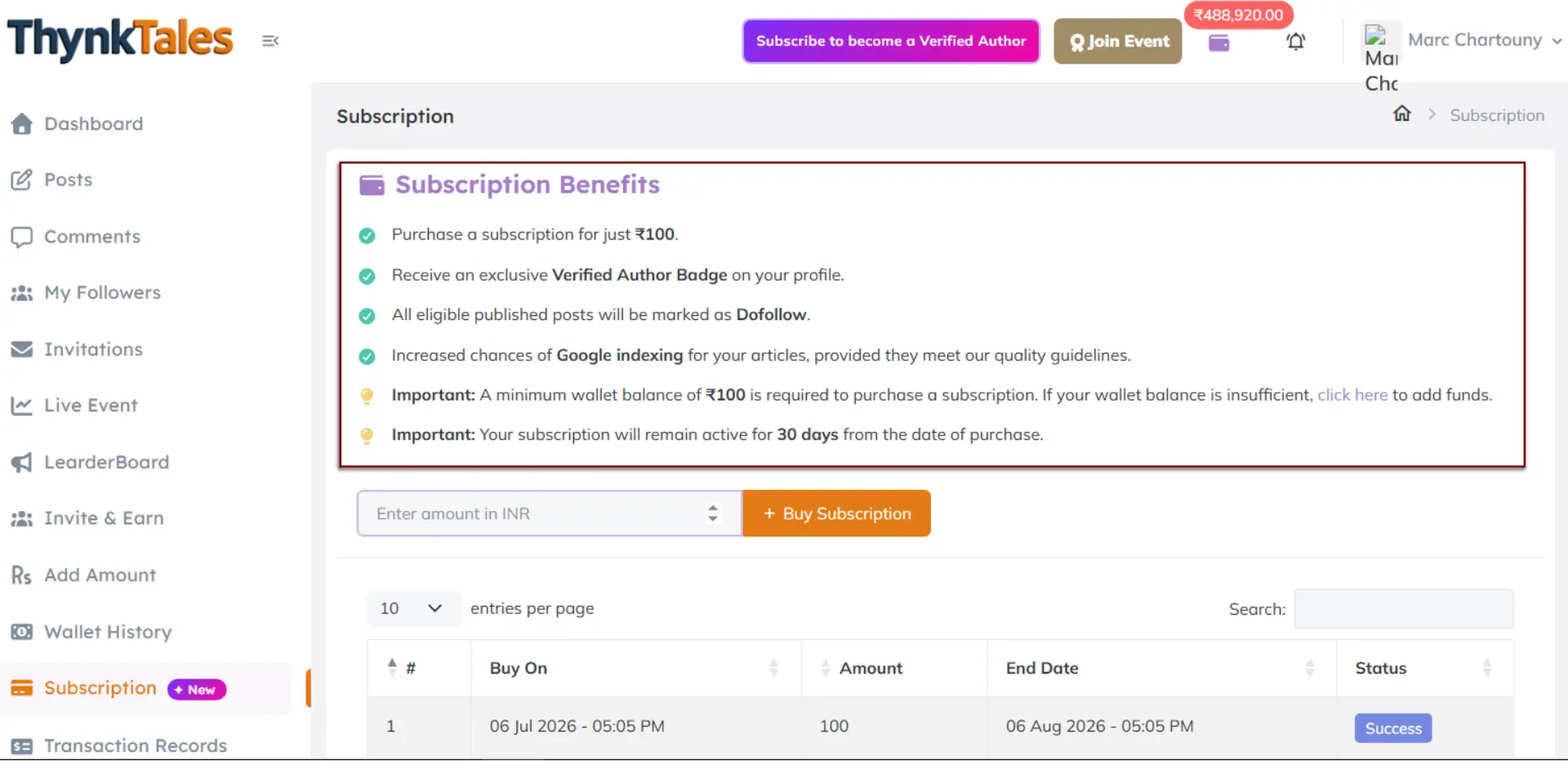The height and width of the screenshot is (761, 1568).
Task: Go to Comments via speech bubble icon
Action: [21, 237]
